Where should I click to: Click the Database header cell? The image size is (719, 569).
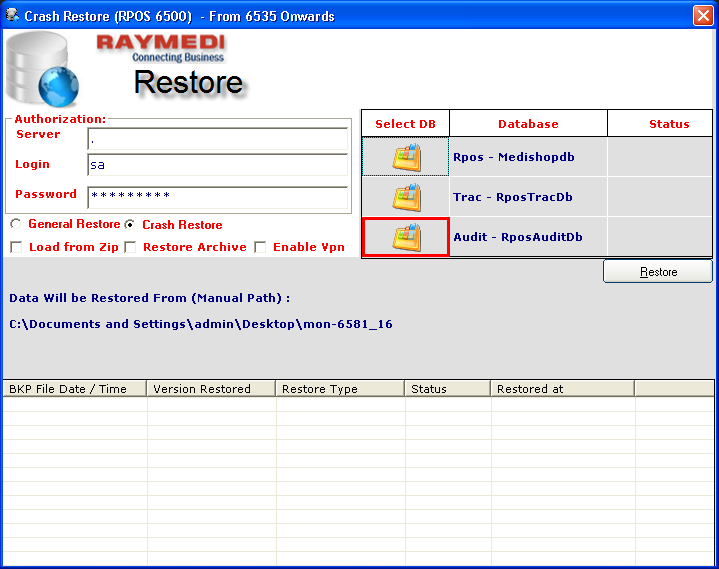(528, 123)
